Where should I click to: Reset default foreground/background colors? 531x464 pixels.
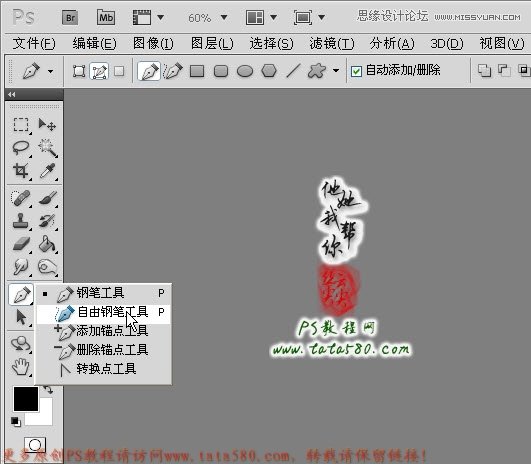point(15,422)
